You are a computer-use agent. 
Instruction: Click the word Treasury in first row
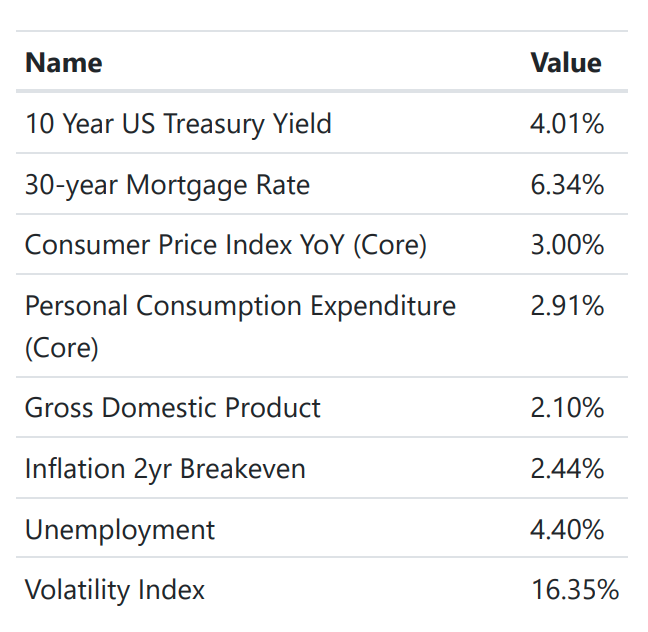tap(214, 125)
